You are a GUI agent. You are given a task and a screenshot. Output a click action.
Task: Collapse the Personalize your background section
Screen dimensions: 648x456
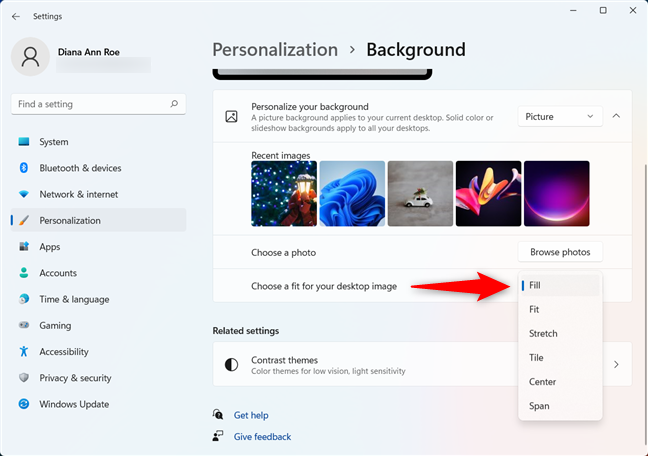click(x=616, y=116)
